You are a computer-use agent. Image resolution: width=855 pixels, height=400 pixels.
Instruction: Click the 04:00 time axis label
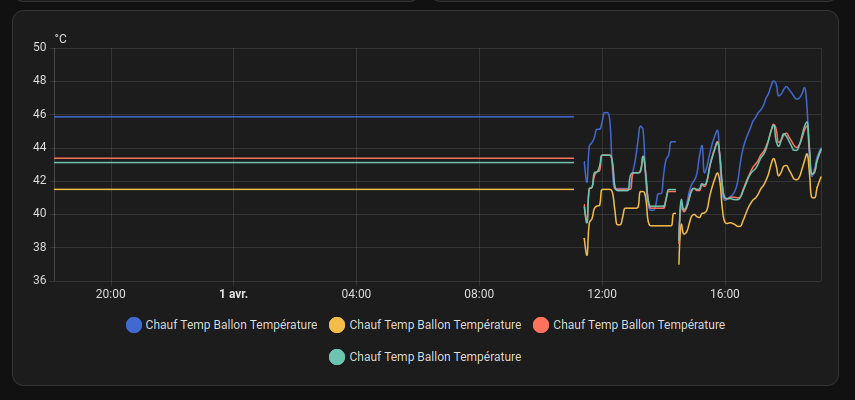[356, 294]
